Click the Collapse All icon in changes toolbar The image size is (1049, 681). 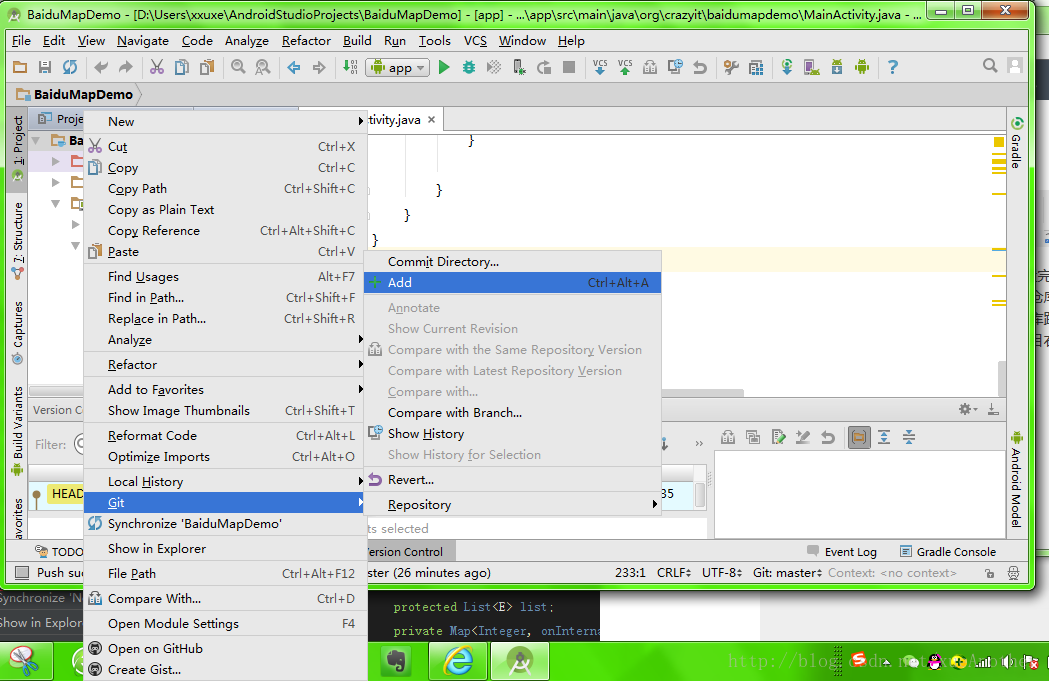[909, 437]
